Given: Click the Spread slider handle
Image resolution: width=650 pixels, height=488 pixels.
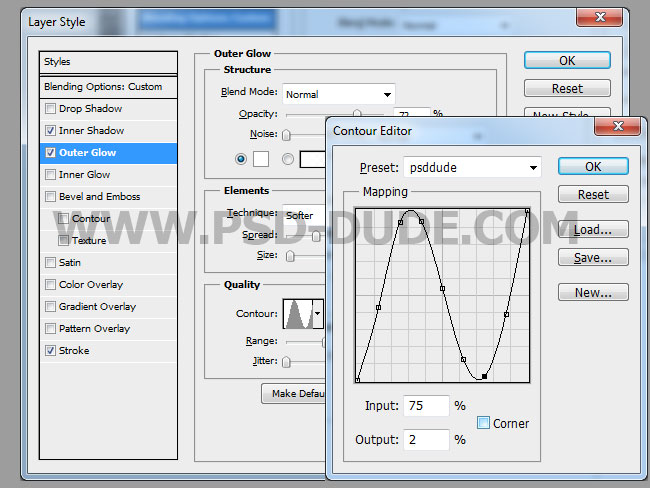Looking at the screenshot, I should click(316, 236).
